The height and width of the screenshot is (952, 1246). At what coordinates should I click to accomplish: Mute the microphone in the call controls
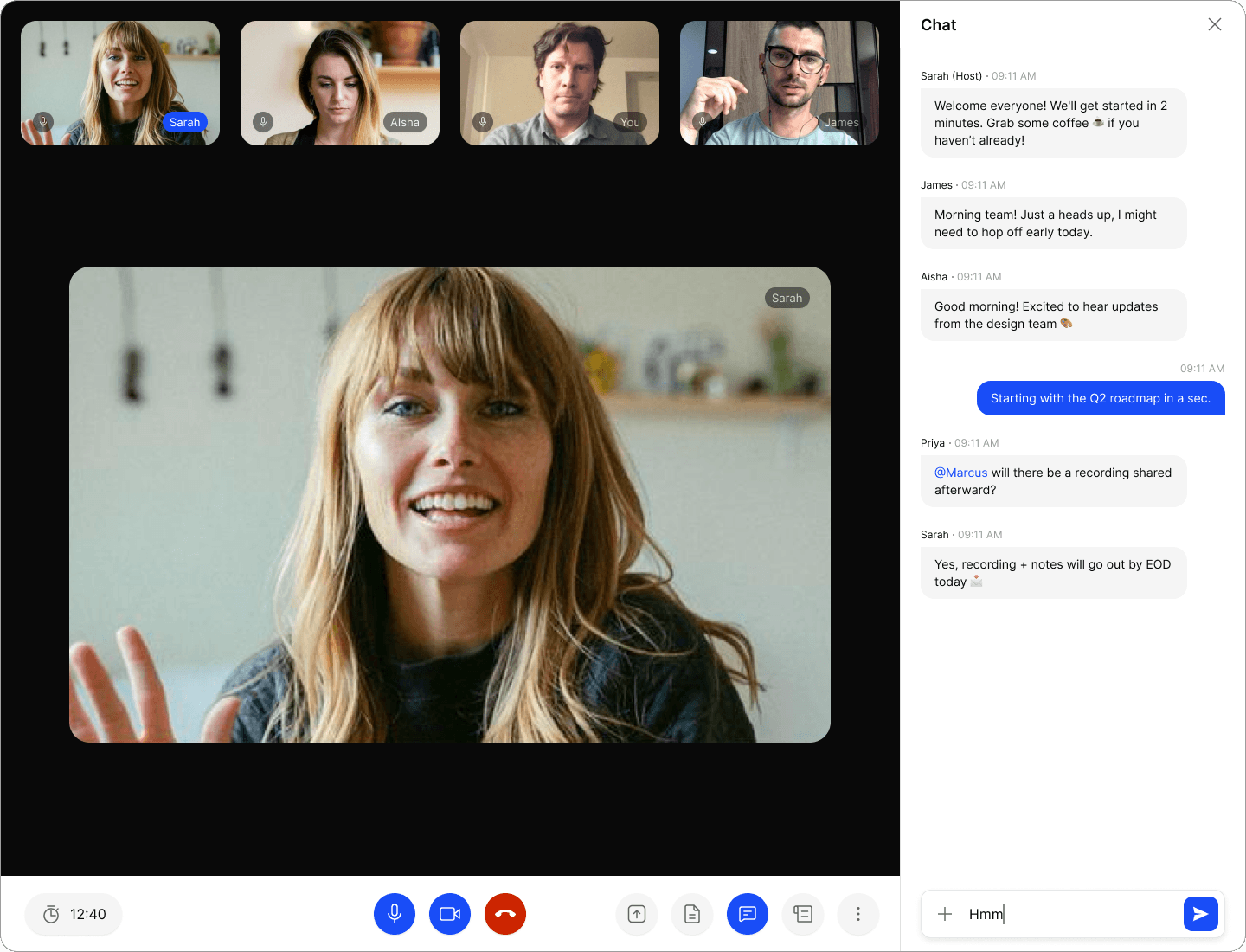coord(395,914)
